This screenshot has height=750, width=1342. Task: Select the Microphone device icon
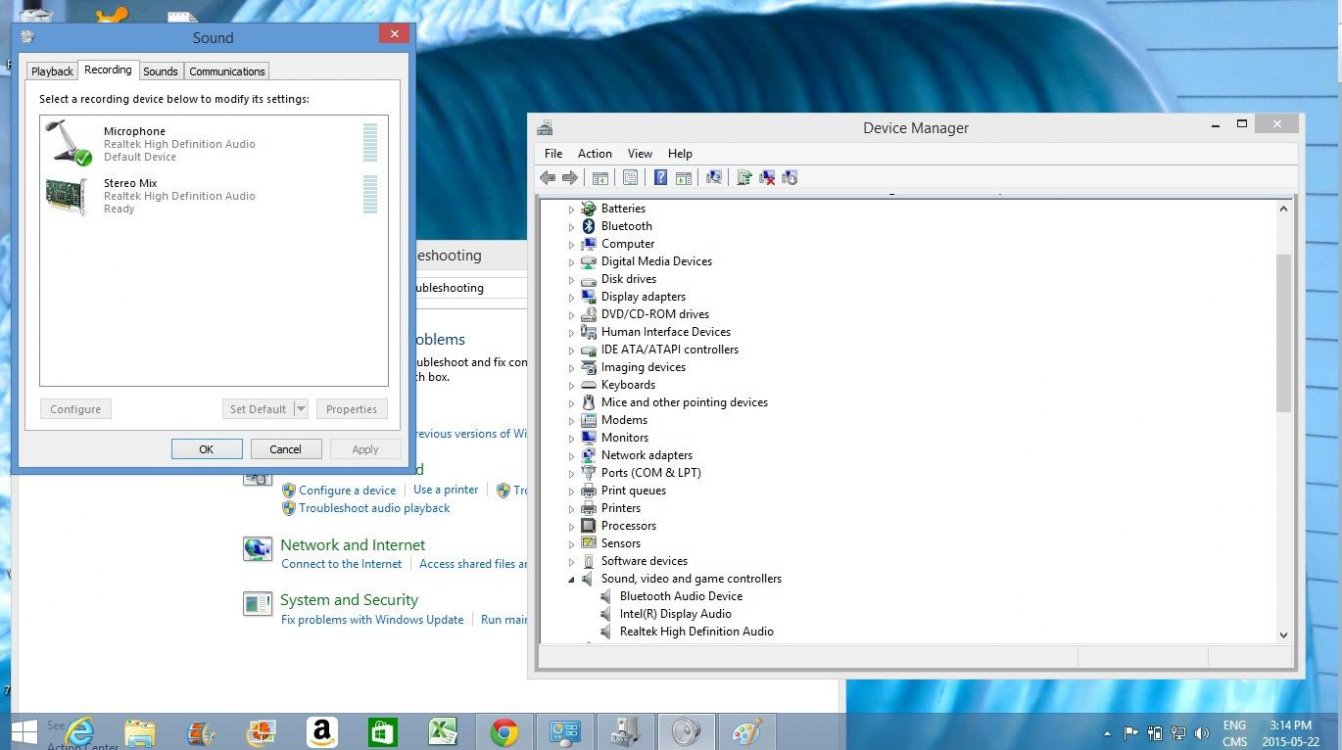(62, 140)
